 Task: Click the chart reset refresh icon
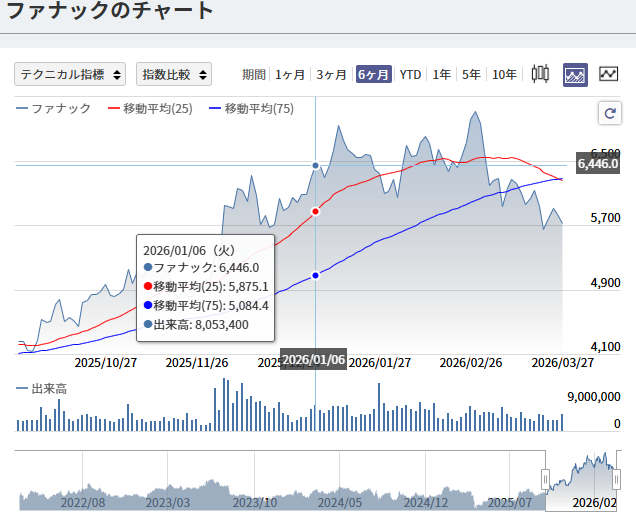tap(610, 113)
